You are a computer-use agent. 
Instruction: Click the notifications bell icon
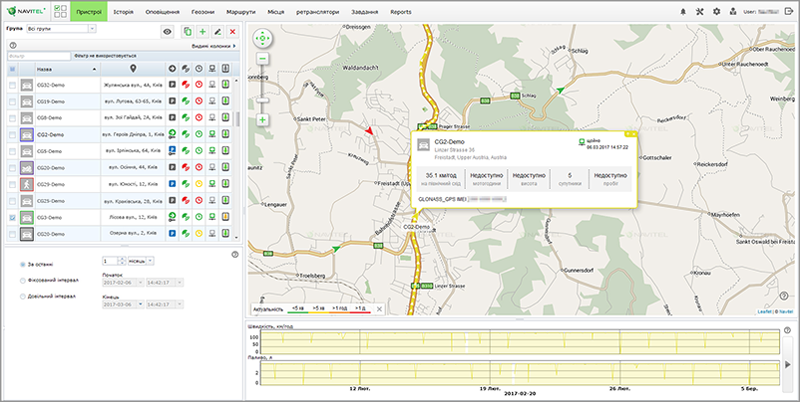pyautogui.click(x=684, y=11)
